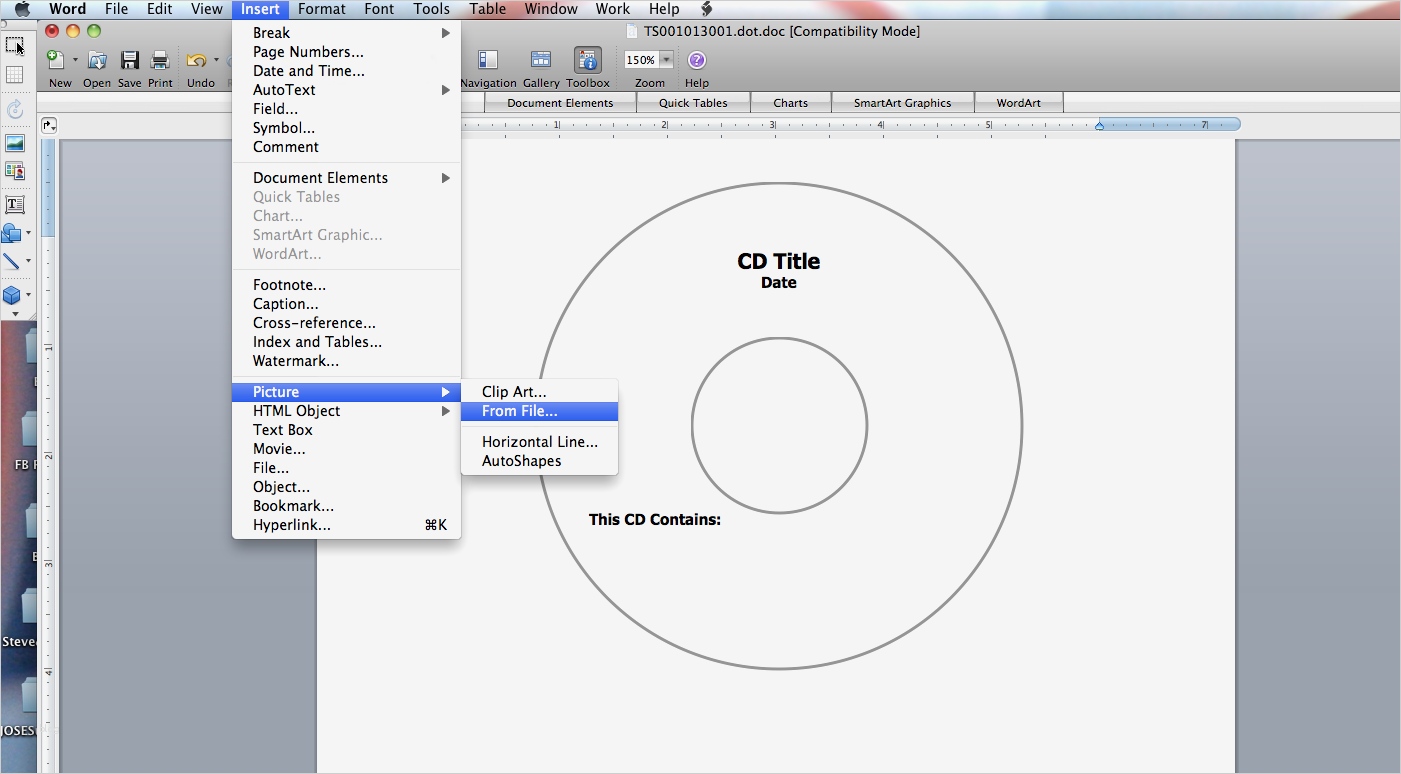The height and width of the screenshot is (774, 1401).
Task: Switch to the Quick Tables tab
Action: (693, 103)
